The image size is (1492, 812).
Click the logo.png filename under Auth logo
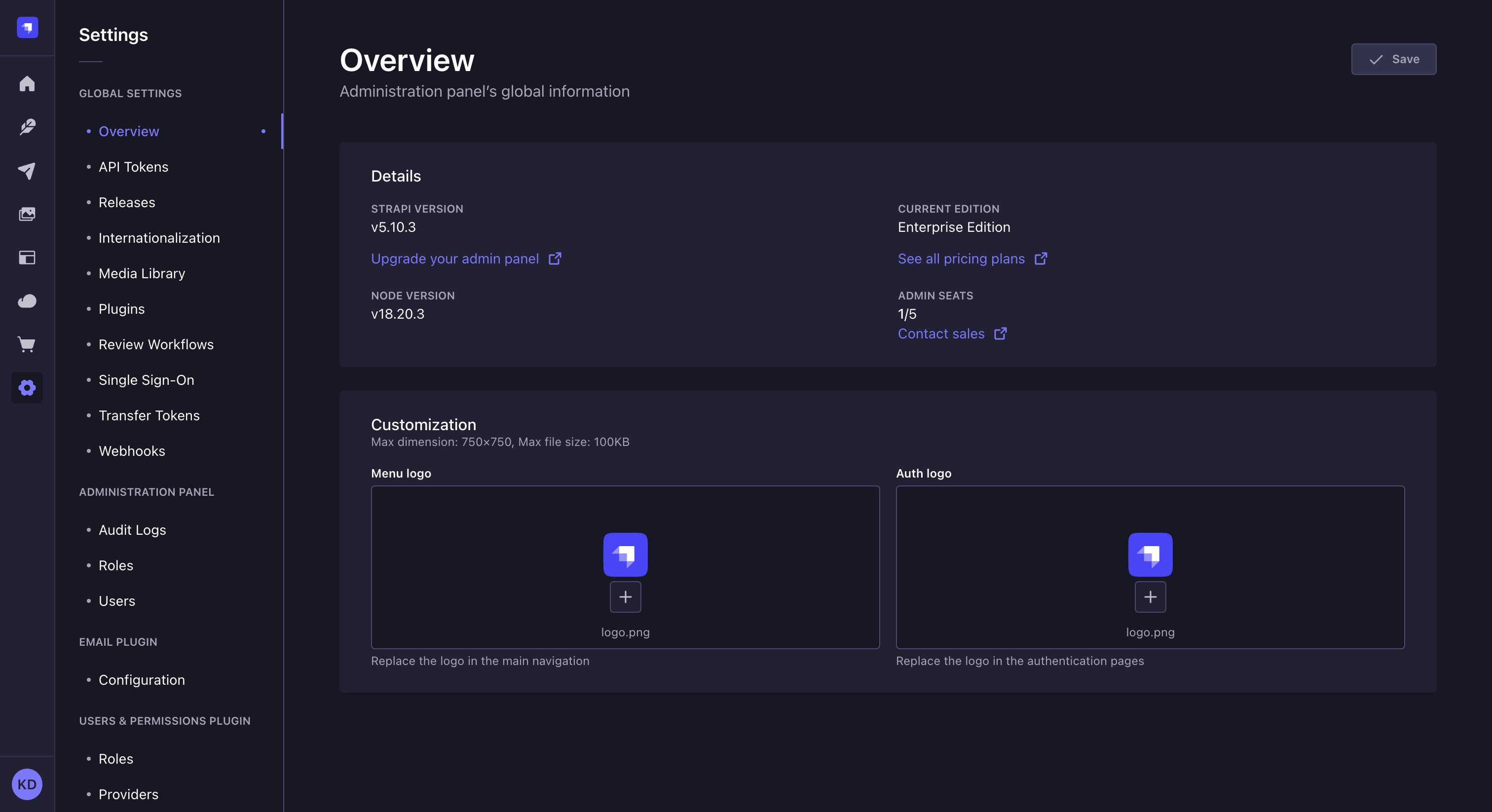(x=1150, y=632)
